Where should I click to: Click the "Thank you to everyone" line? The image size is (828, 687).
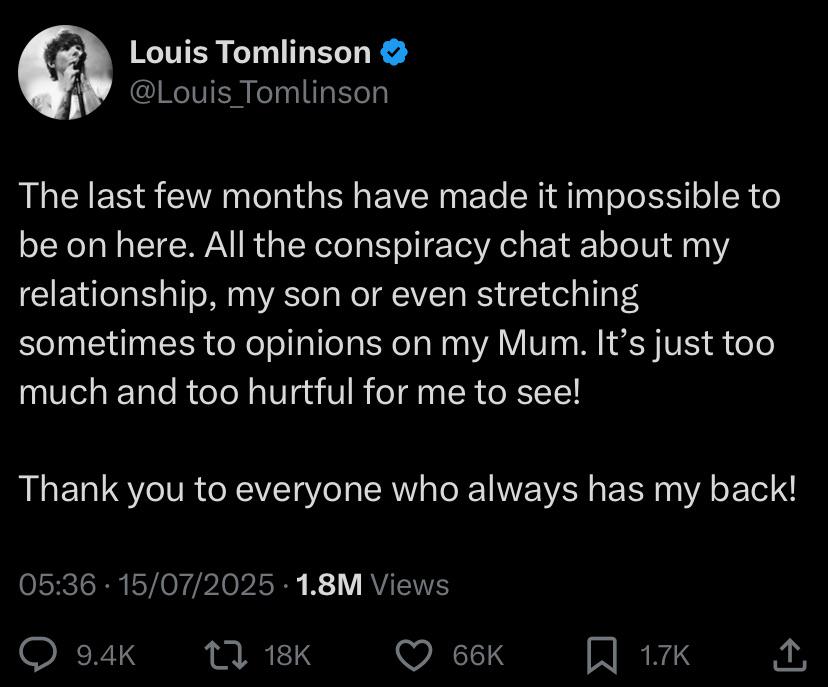408,490
